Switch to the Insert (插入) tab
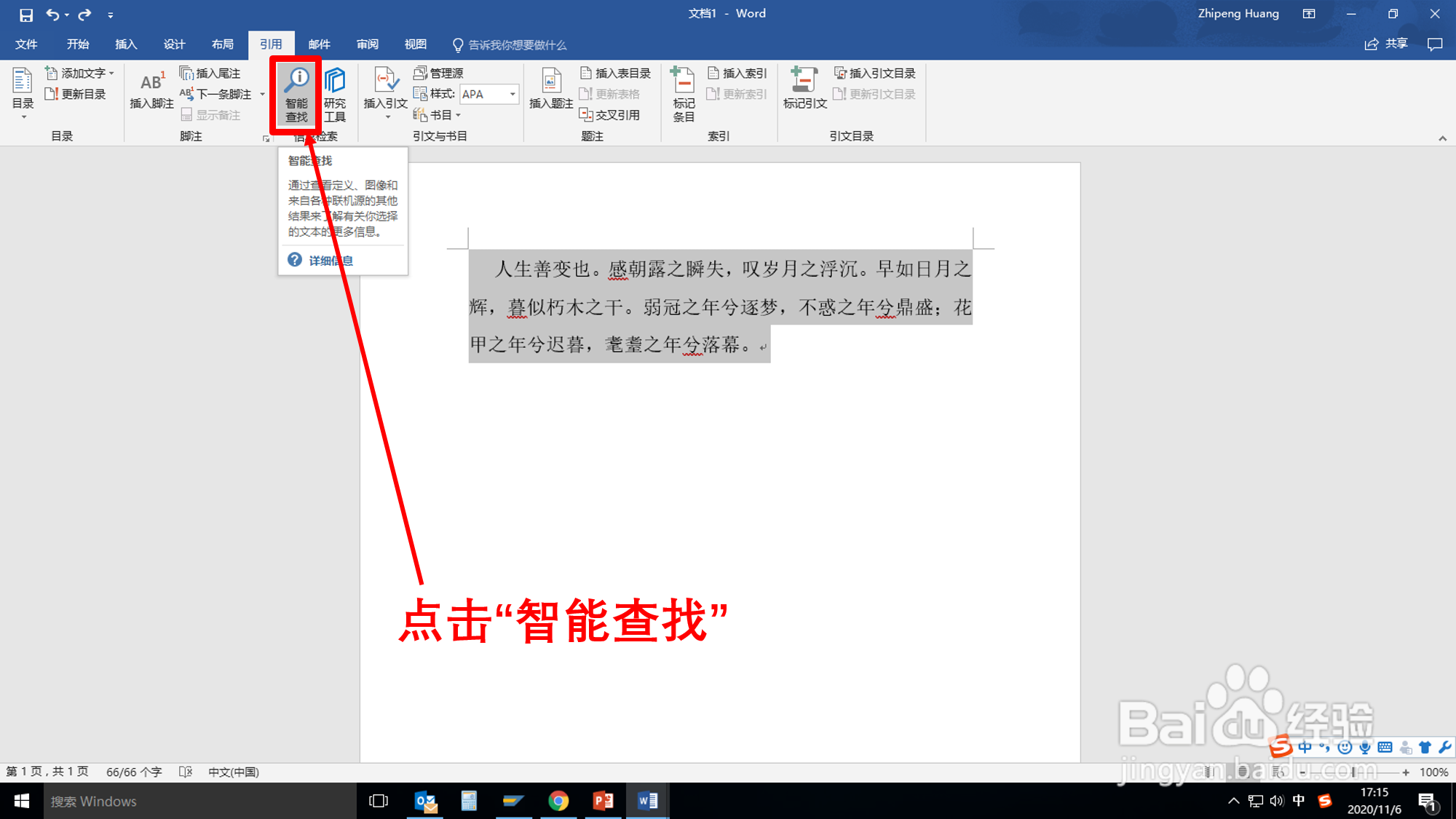 point(126,44)
